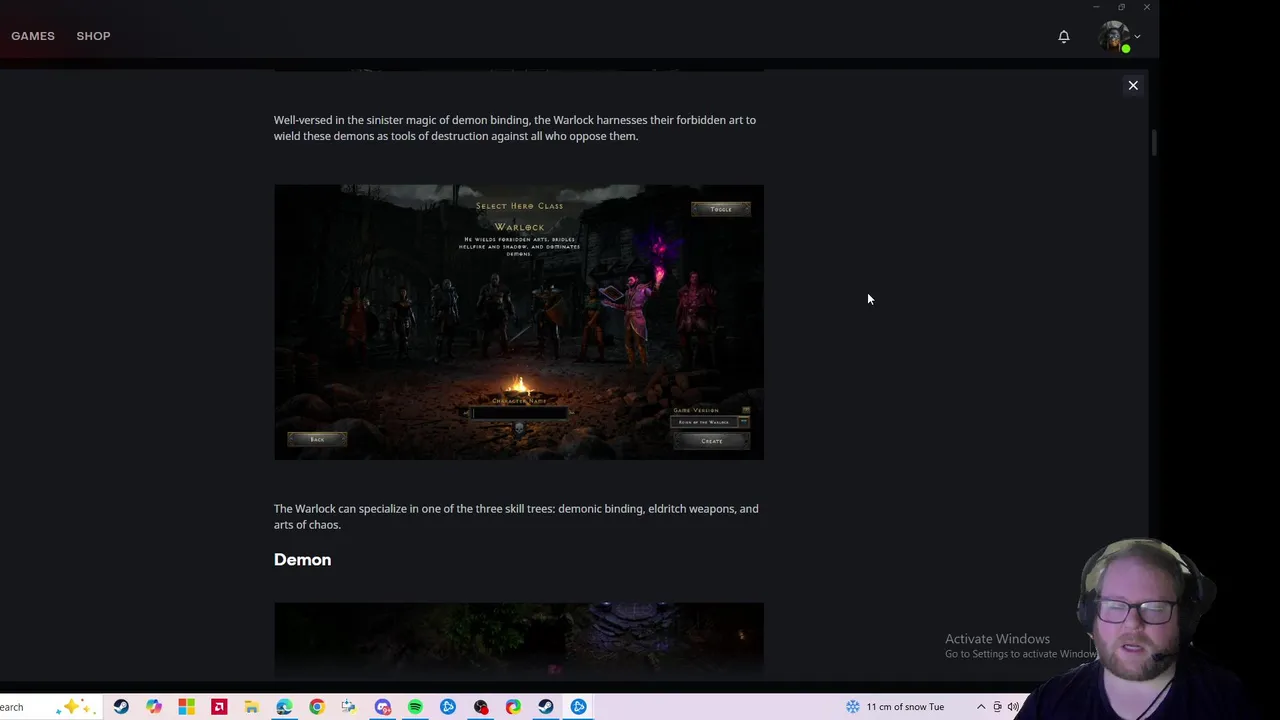Viewport: 1280px width, 720px height.
Task: Expand the dropdown arrow beside the avatar
Action: (1137, 37)
